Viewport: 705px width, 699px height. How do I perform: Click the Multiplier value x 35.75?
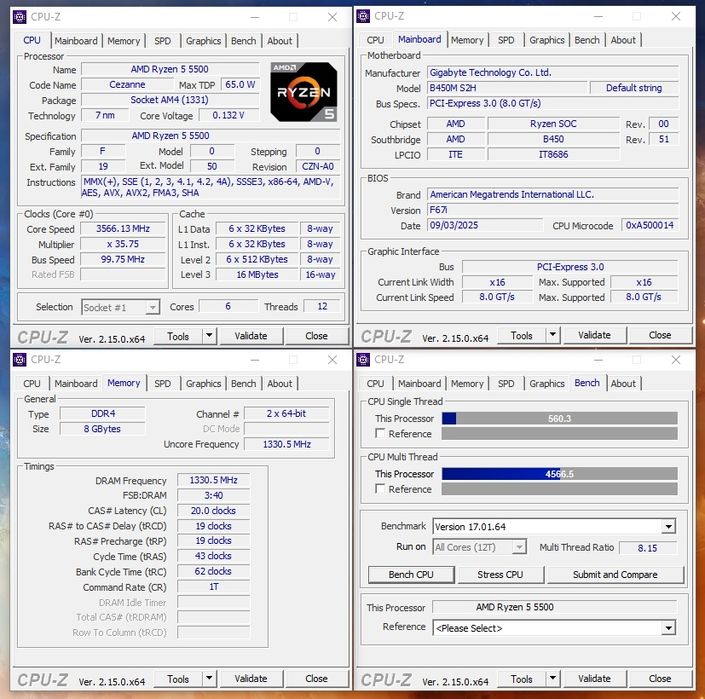pyautogui.click(x=123, y=244)
